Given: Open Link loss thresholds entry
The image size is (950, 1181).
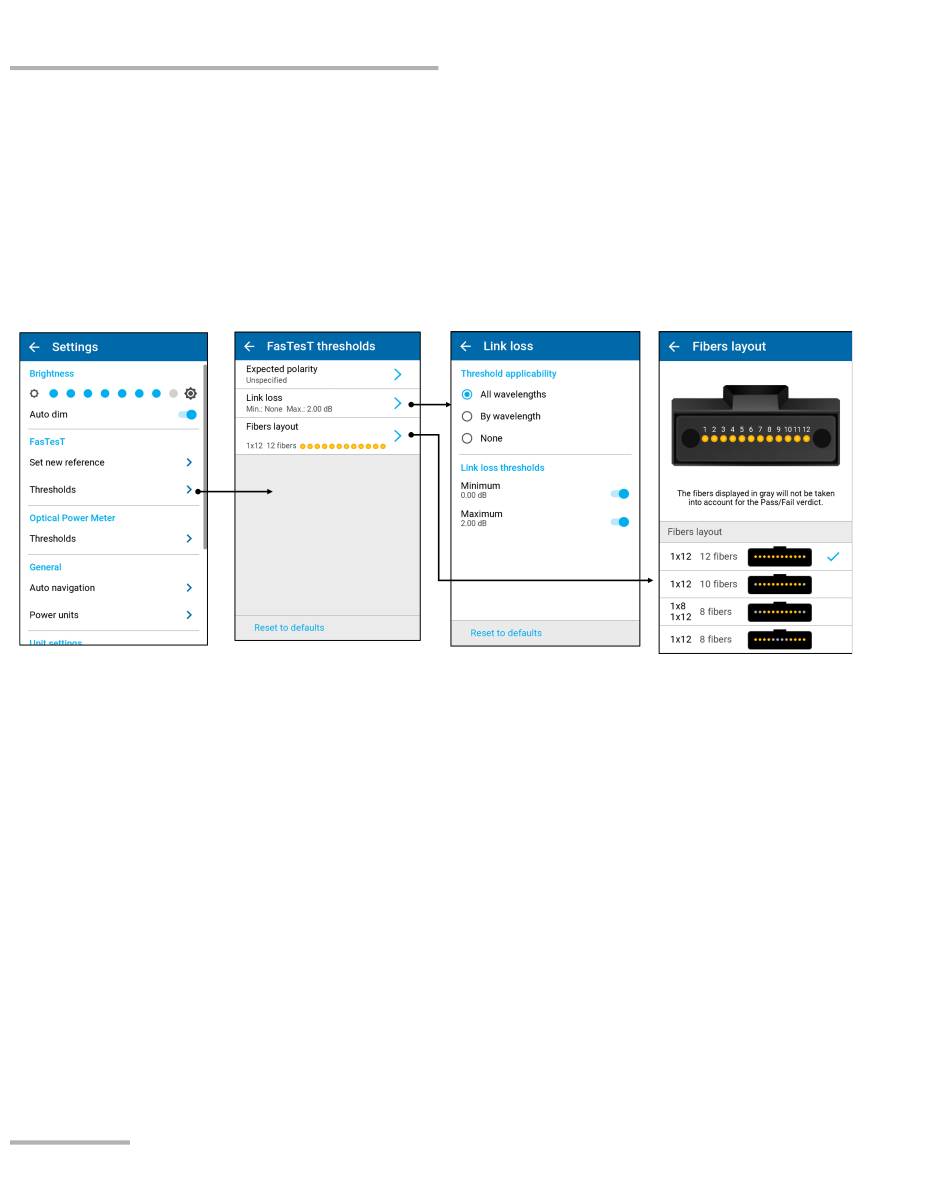Looking at the screenshot, I should (x=328, y=403).
